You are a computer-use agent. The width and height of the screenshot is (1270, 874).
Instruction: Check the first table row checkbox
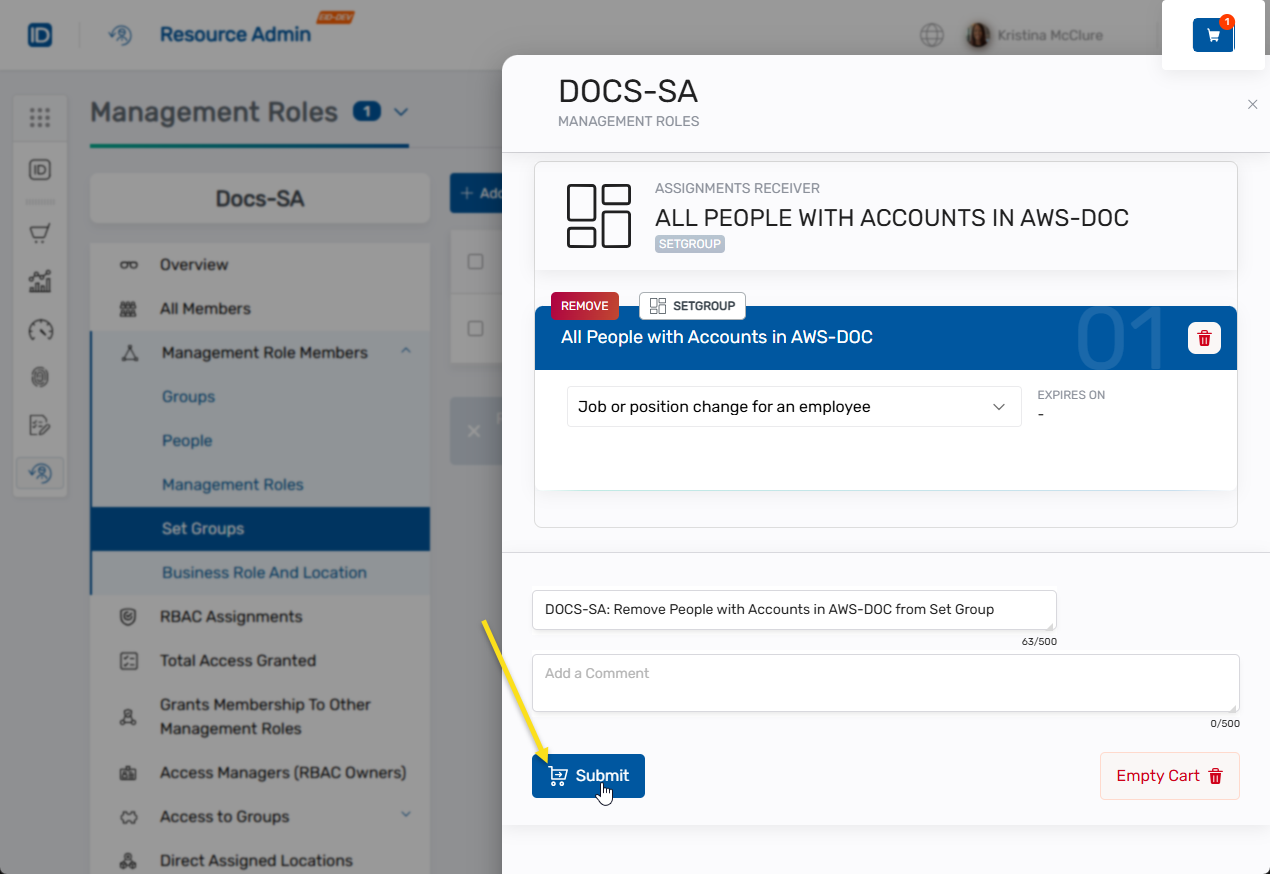pyautogui.click(x=476, y=261)
